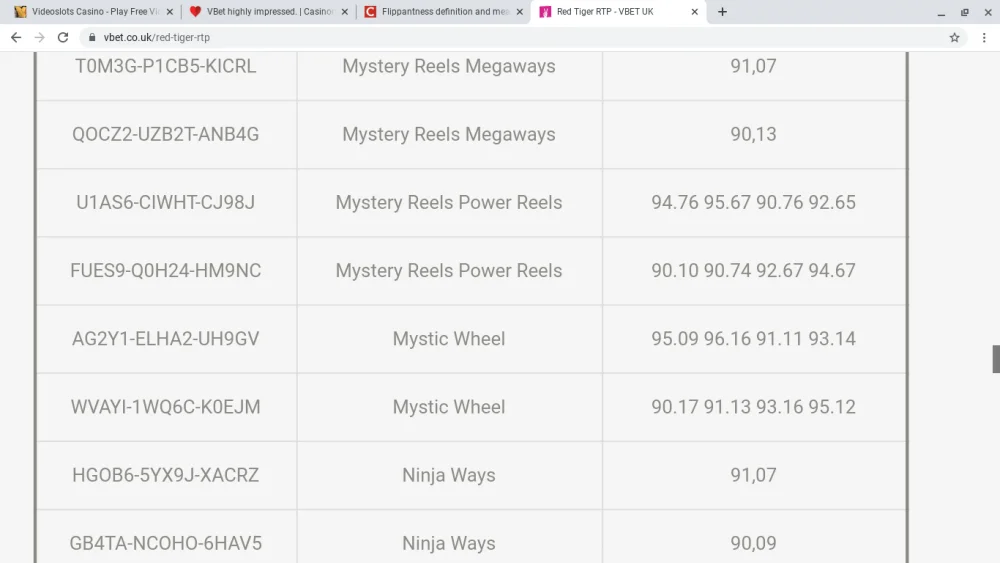The image size is (1000, 563).
Task: Open a new tab with the plus button
Action: point(722,11)
